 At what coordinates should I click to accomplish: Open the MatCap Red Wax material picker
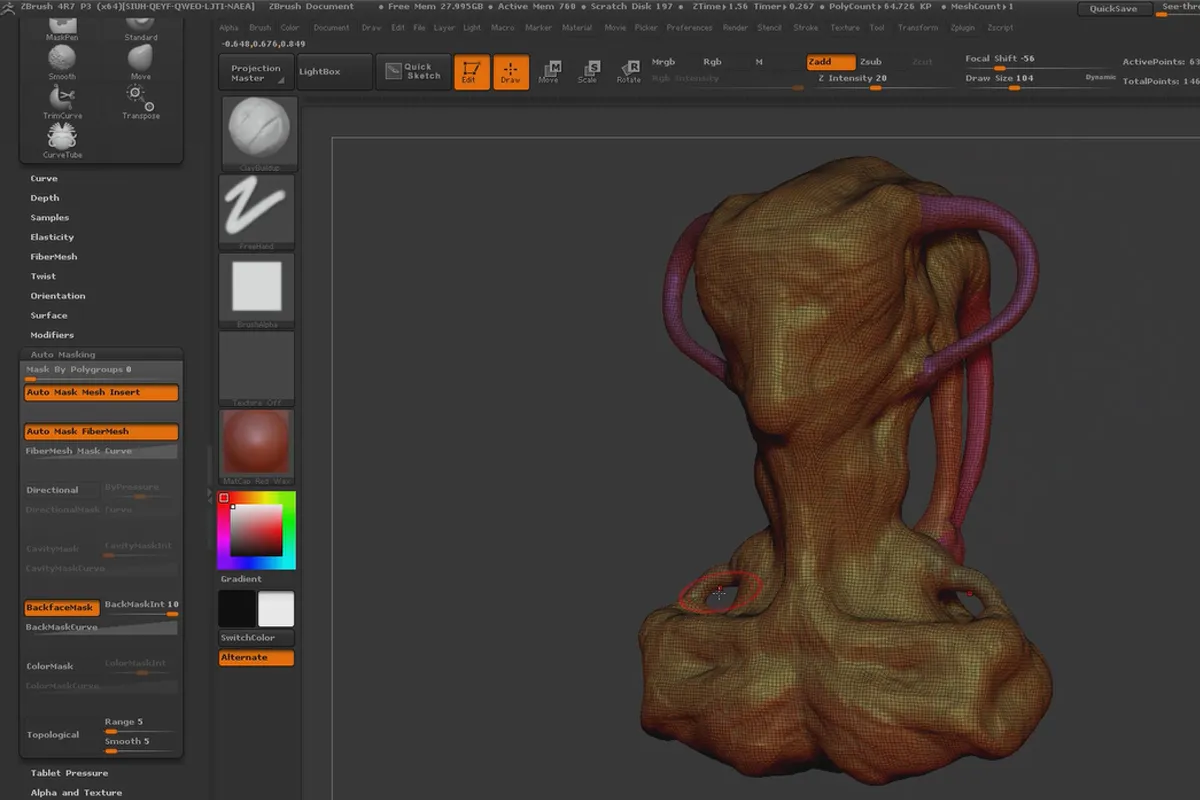pos(257,447)
